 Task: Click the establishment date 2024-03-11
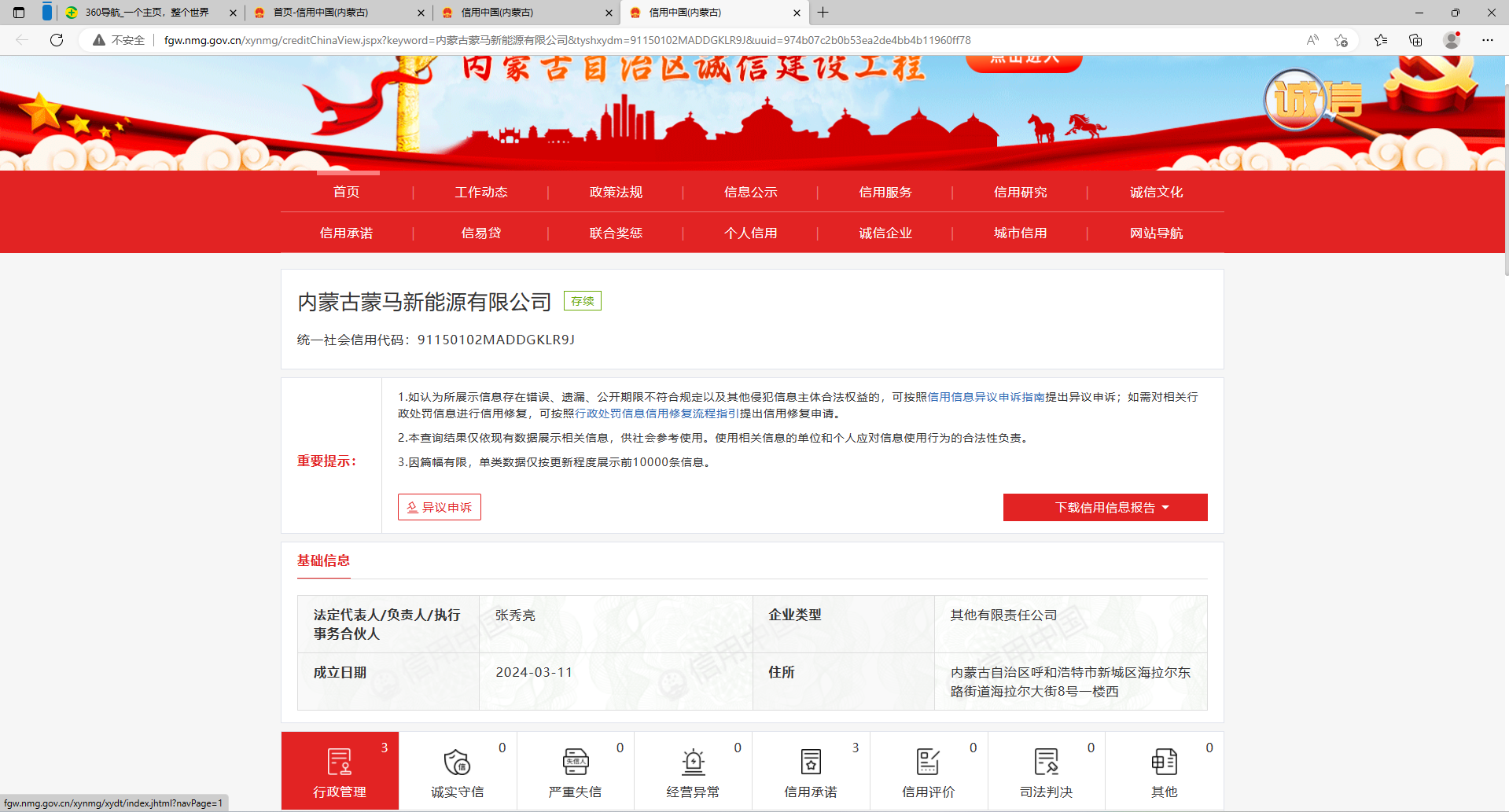tap(534, 672)
